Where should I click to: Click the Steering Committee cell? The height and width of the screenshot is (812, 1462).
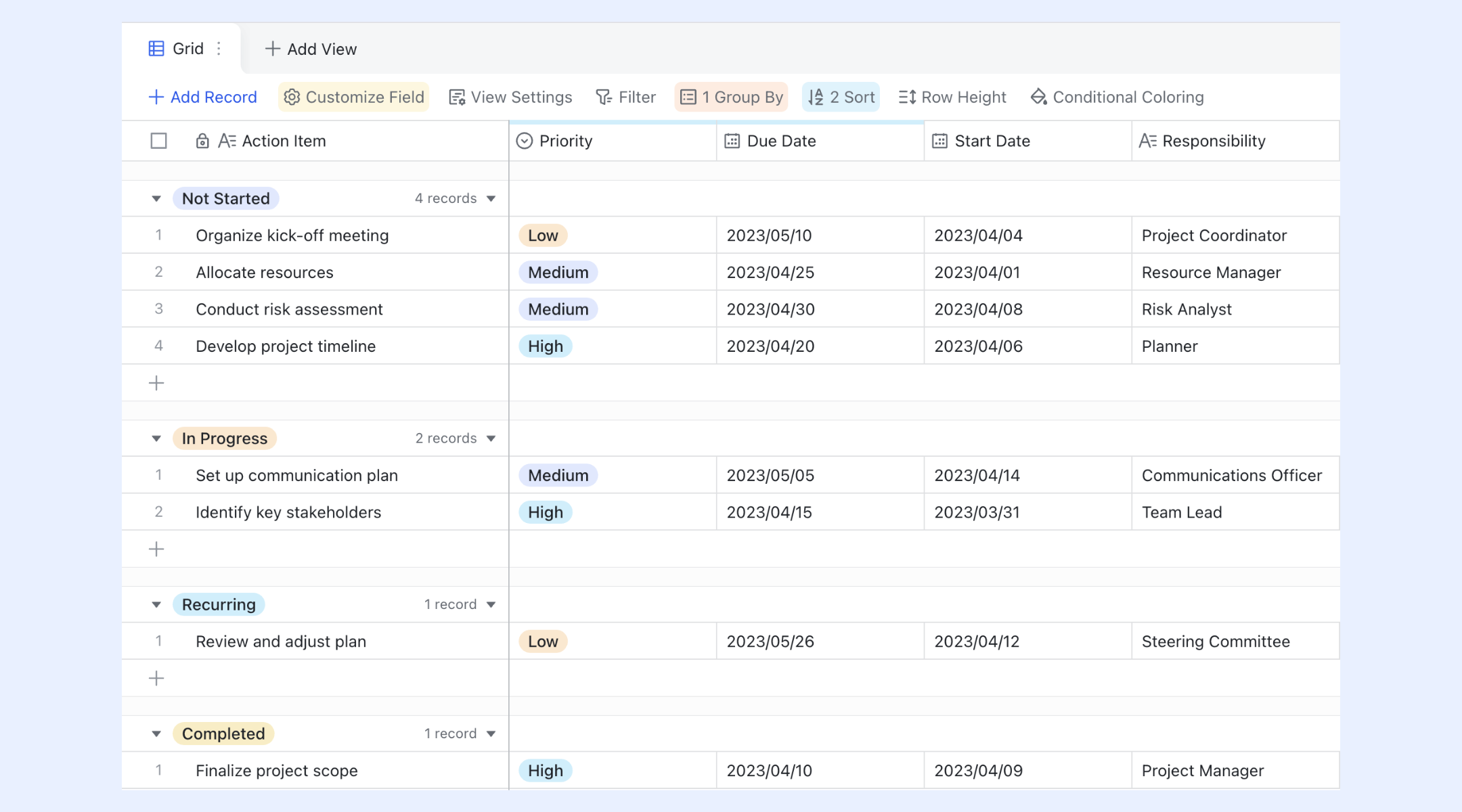point(1236,641)
